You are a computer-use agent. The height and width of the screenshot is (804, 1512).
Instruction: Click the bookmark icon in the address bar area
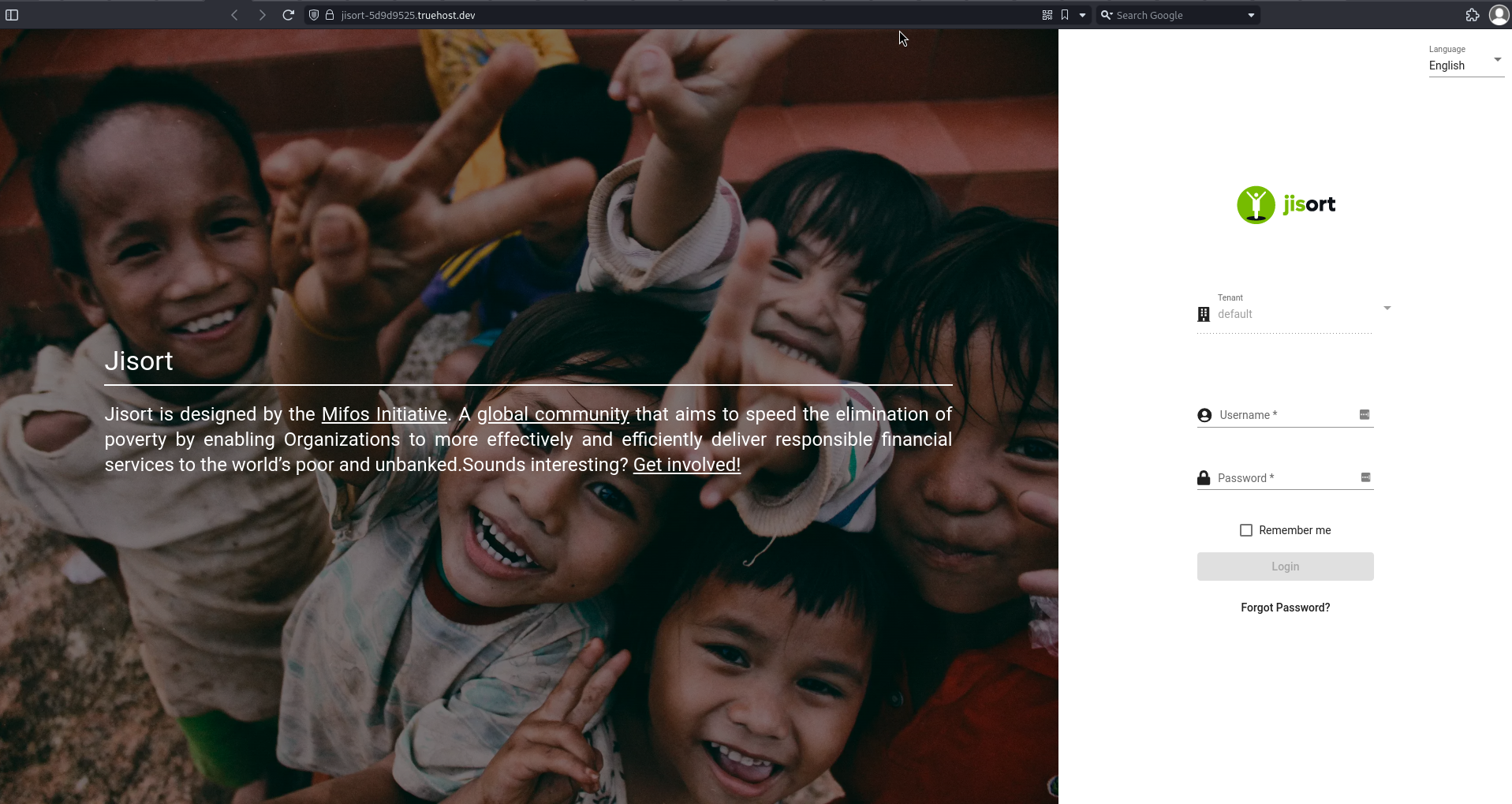click(x=1065, y=14)
